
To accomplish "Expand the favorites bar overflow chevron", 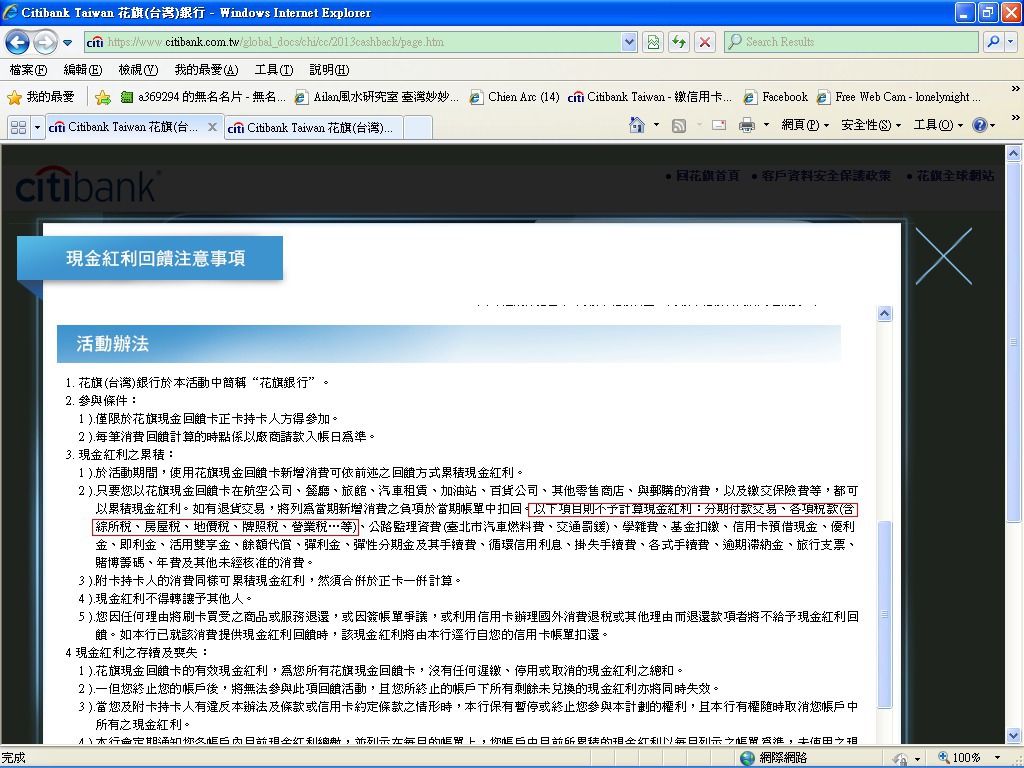I will (x=1015, y=88).
